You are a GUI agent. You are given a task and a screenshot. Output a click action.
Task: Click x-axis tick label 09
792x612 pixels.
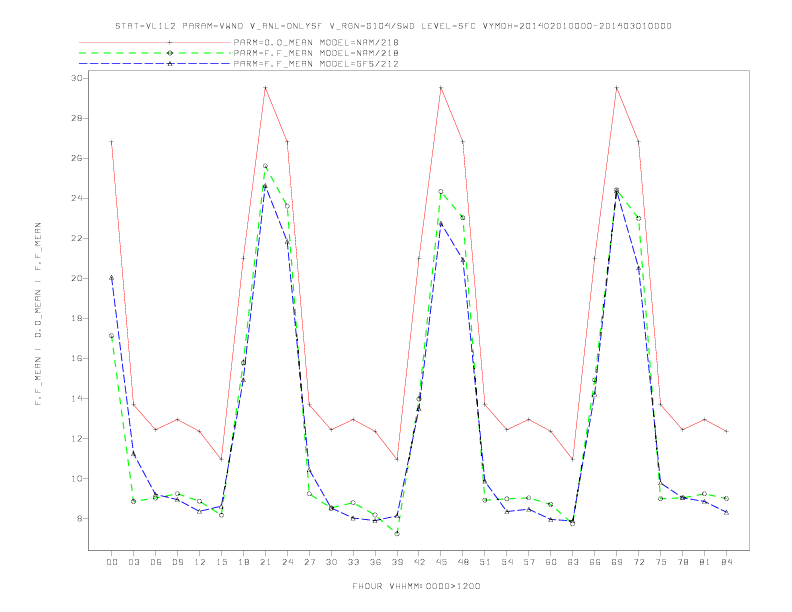tap(177, 562)
